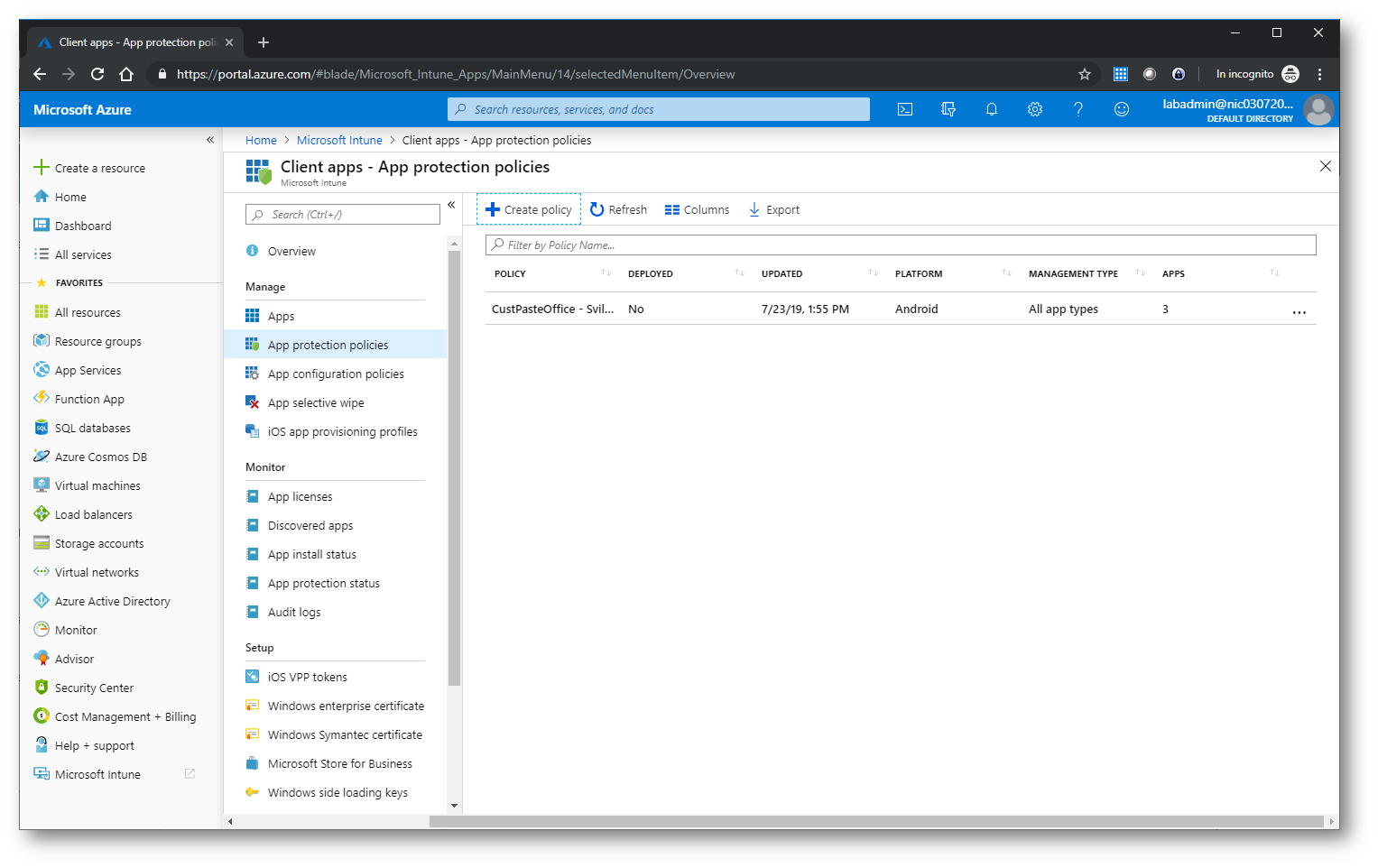Open new browser tab
The width and height of the screenshot is (1378, 868).
tap(264, 42)
